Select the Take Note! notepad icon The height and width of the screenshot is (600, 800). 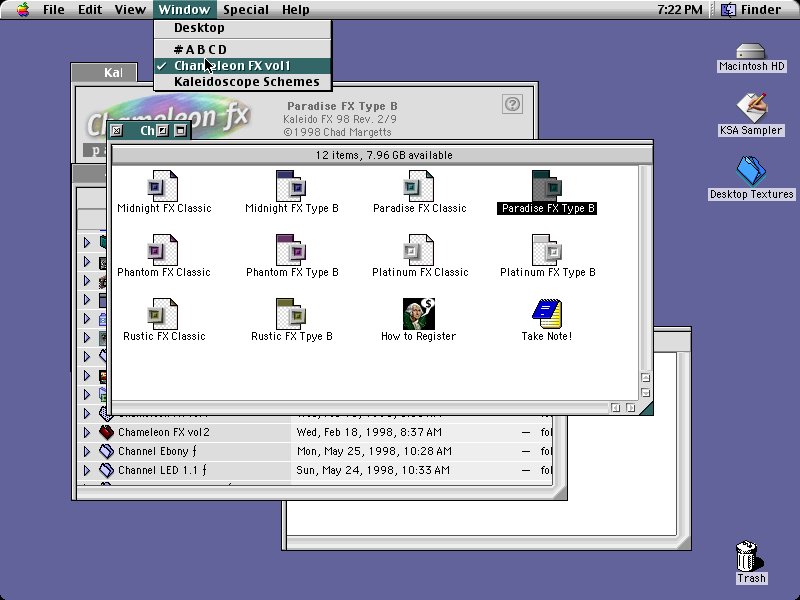coord(547,314)
